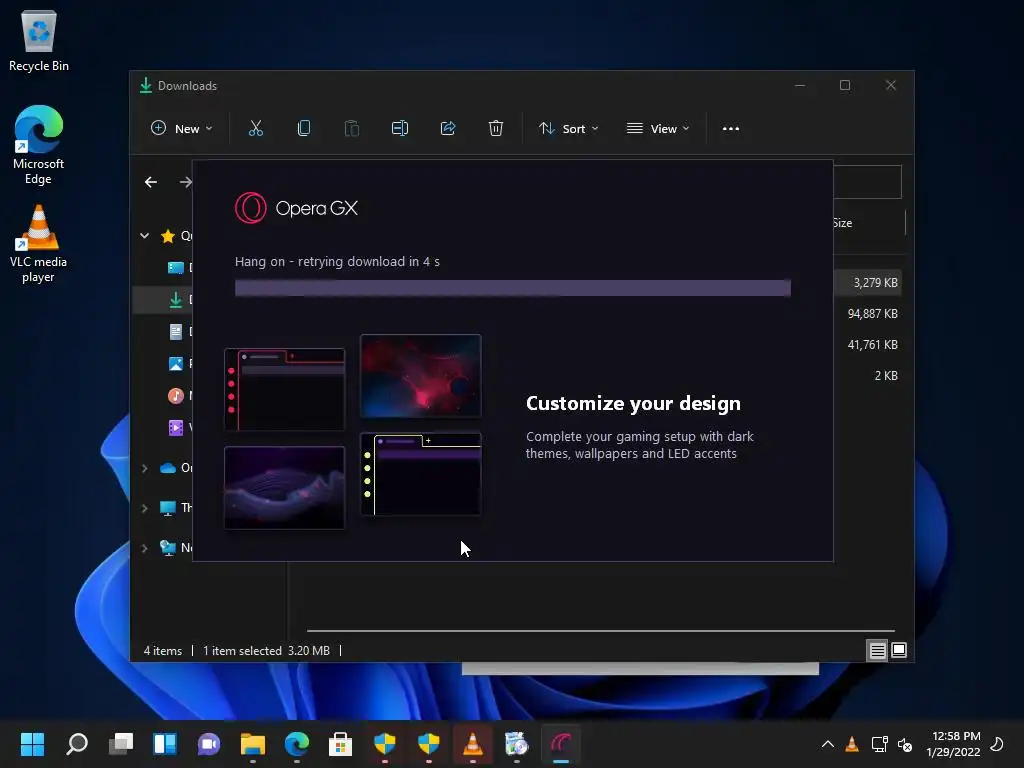
Task: Open Microsoft Edge from the taskbar
Action: (296, 744)
